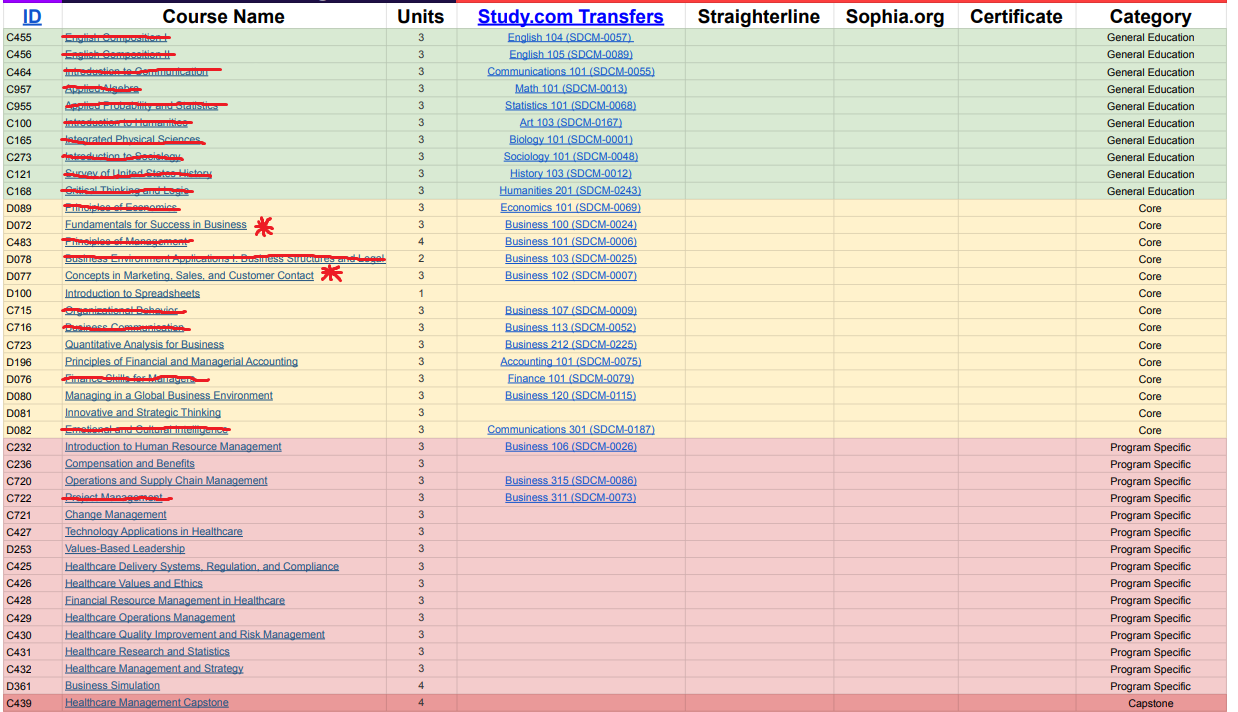Image resolution: width=1238 pixels, height=712 pixels.
Task: Open Operations and Supply Chain Management
Action: [166, 481]
